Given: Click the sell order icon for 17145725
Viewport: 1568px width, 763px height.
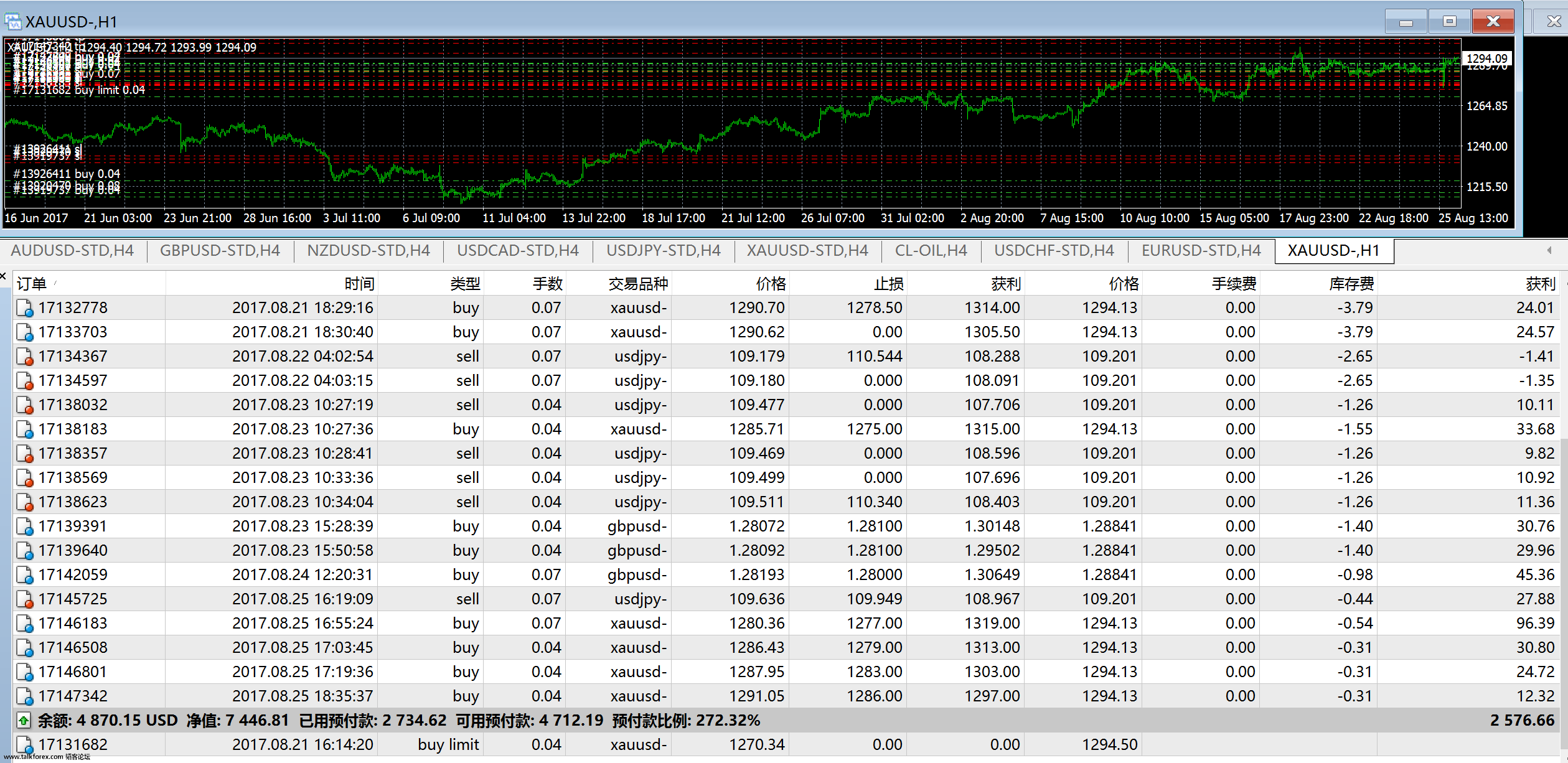Looking at the screenshot, I should coord(25,599).
